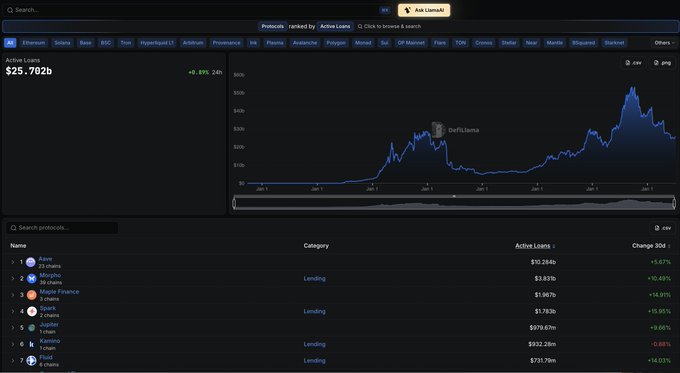Click the Spark protocol logo
680x373 pixels.
(x=32, y=311)
